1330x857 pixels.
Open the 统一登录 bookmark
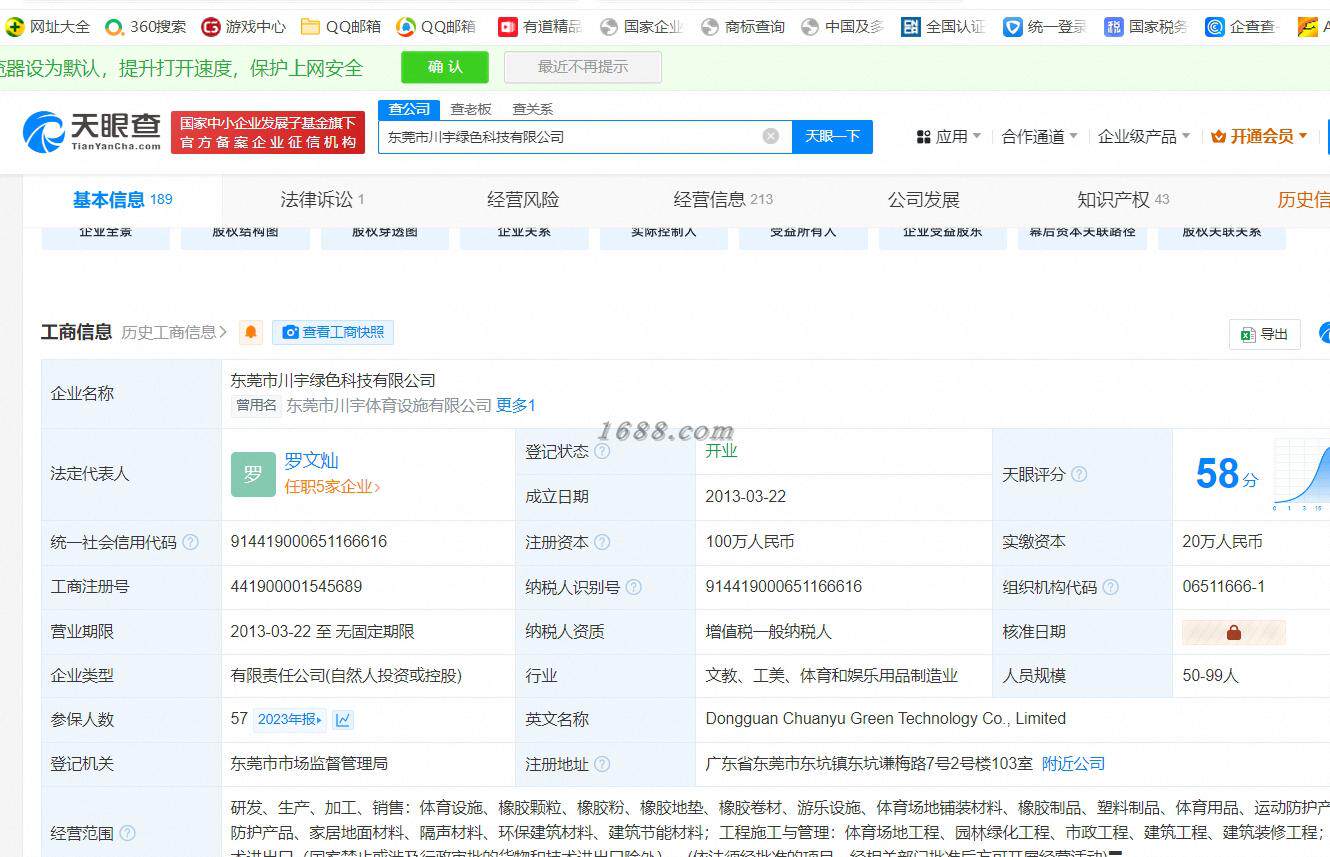tap(1045, 27)
